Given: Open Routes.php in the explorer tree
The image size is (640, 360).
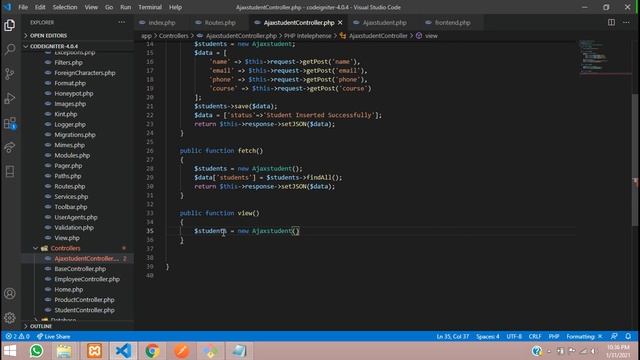Looking at the screenshot, I should pos(70,186).
